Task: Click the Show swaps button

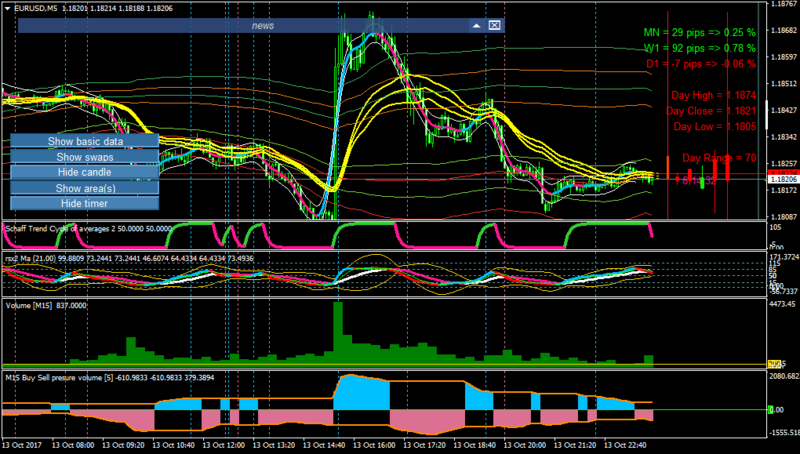Action: [x=85, y=157]
